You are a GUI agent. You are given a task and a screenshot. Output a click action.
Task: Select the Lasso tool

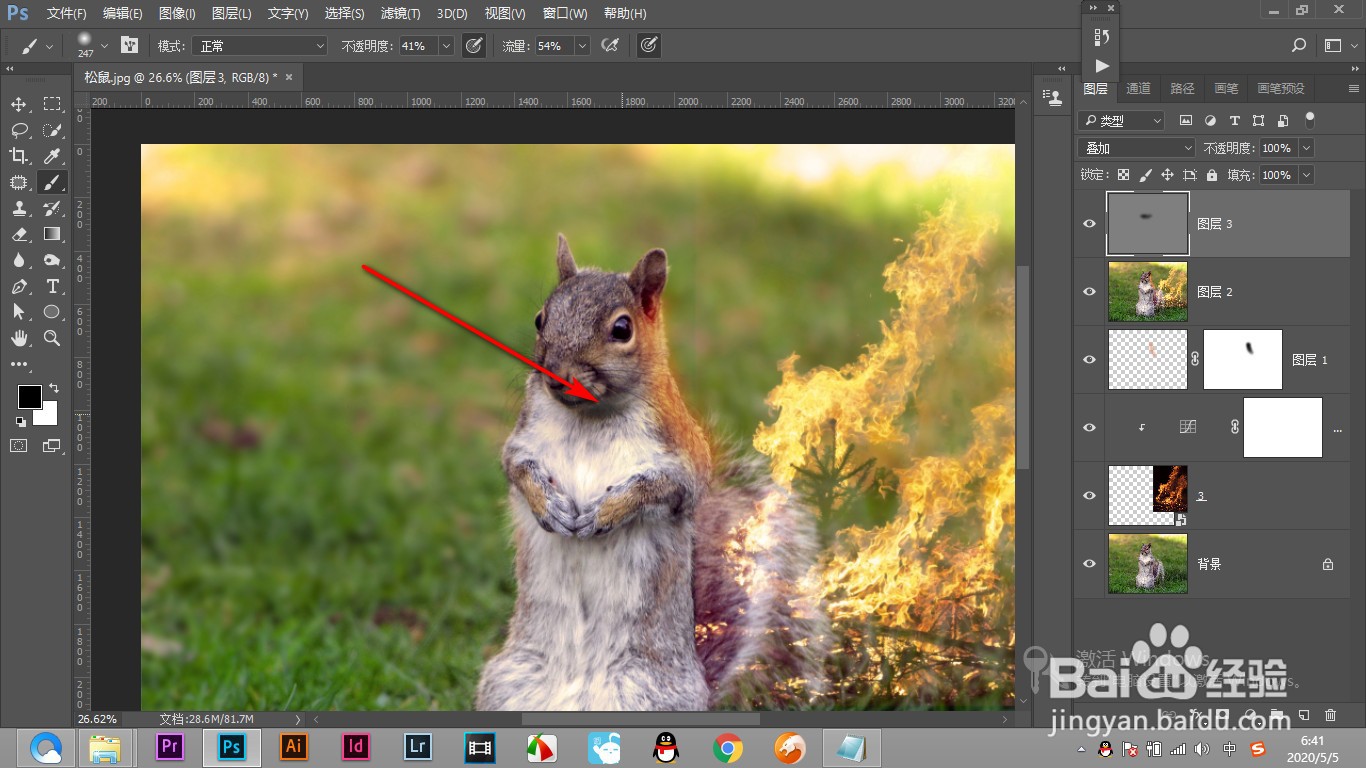point(19,130)
